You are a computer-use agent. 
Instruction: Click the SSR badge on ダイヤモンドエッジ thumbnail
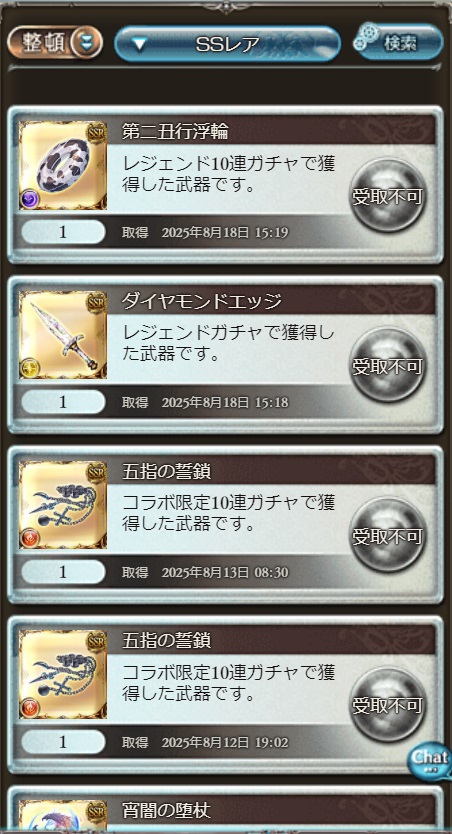[x=96, y=302]
